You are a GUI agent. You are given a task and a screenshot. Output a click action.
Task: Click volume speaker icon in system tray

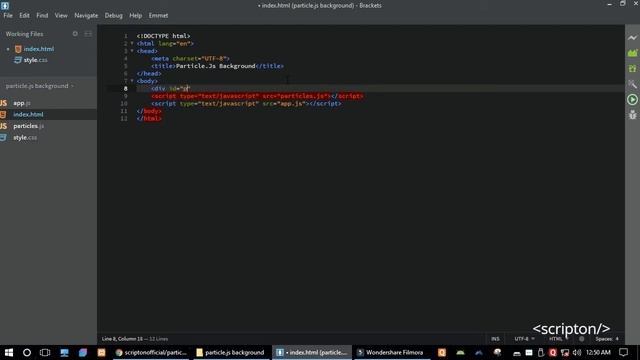tap(577, 352)
